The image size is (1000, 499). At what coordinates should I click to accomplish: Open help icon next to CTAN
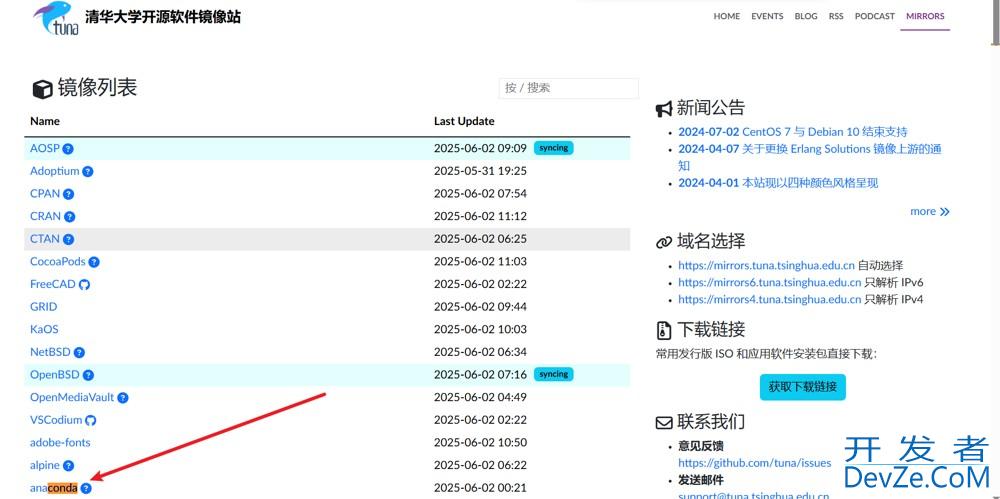click(x=68, y=239)
